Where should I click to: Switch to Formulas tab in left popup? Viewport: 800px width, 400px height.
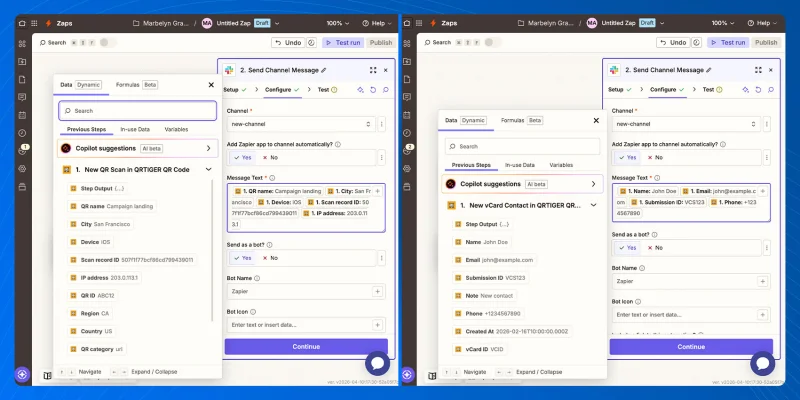click(136, 85)
